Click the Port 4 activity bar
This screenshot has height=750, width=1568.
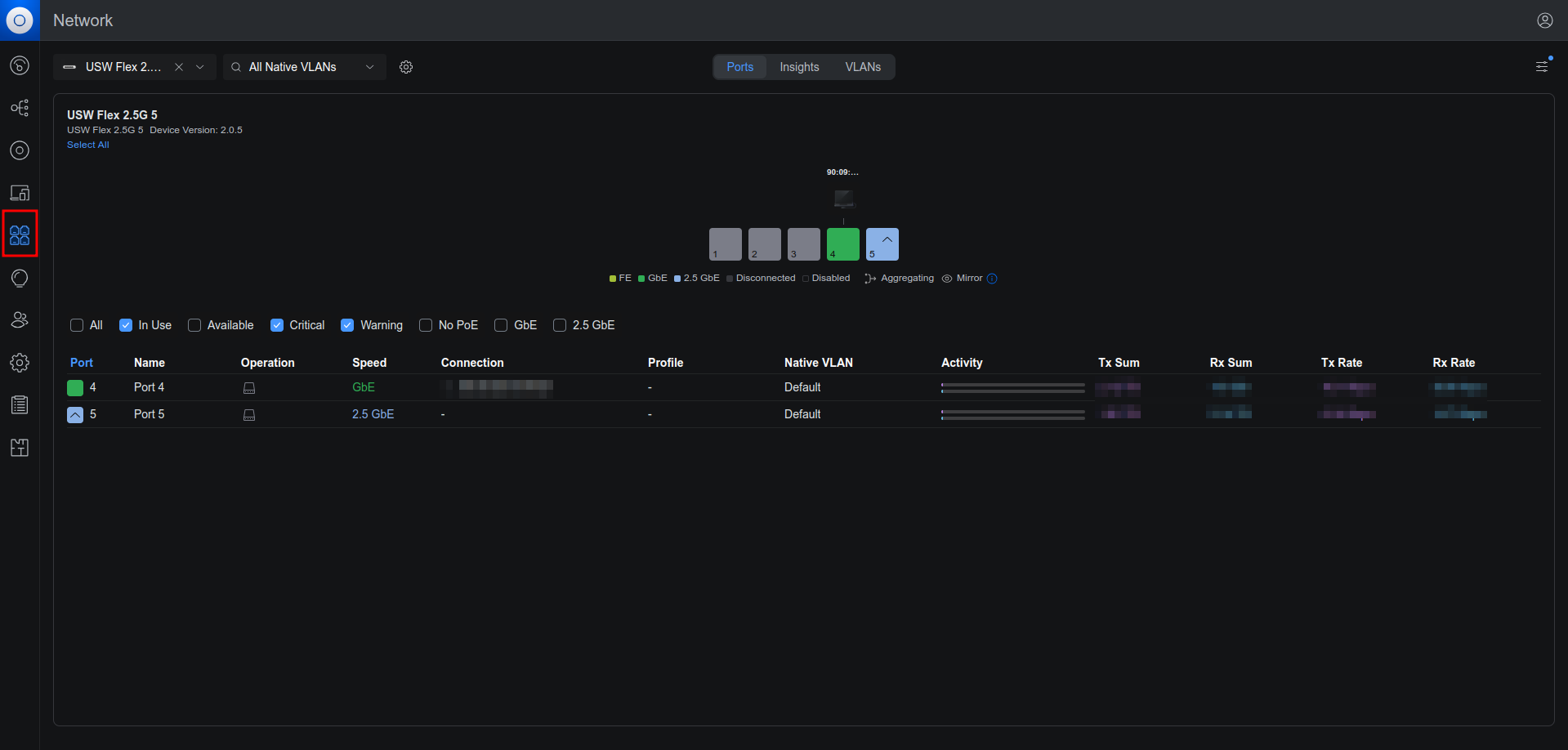coord(1013,388)
